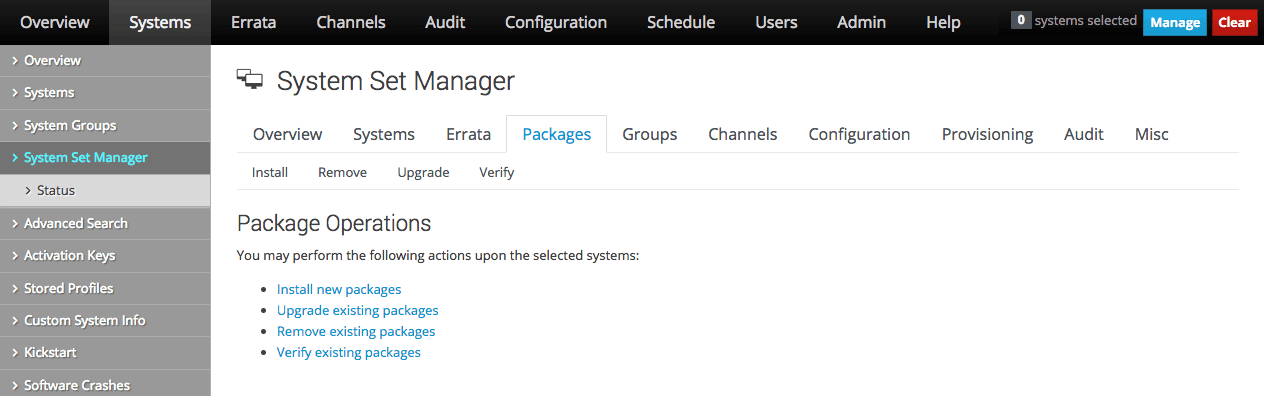Switch to the Systems tab in System Set Manager
The height and width of the screenshot is (396, 1264).
(384, 134)
